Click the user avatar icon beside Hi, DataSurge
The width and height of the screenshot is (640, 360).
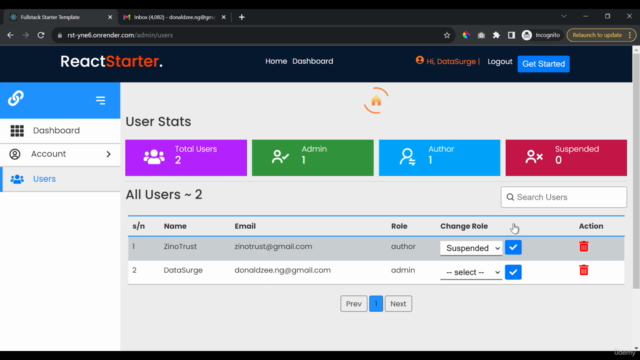(420, 60)
